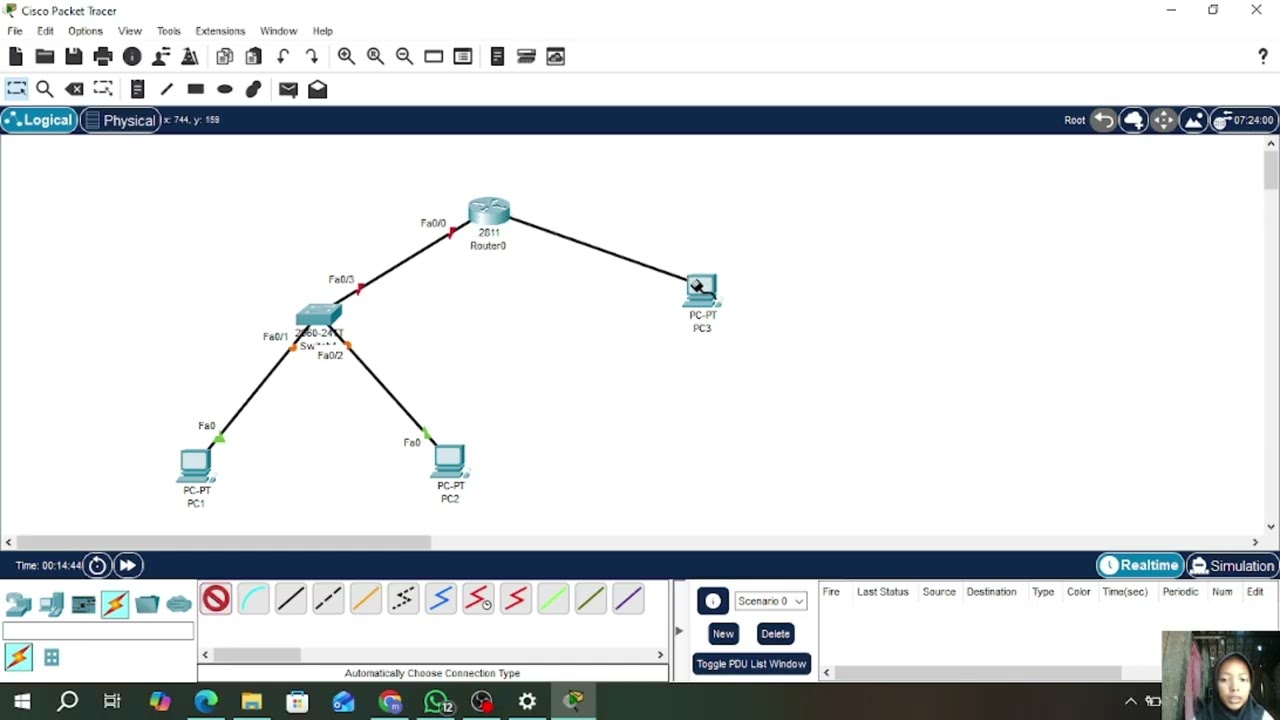Open the Window menu
Viewport: 1280px width, 720px height.
[278, 31]
